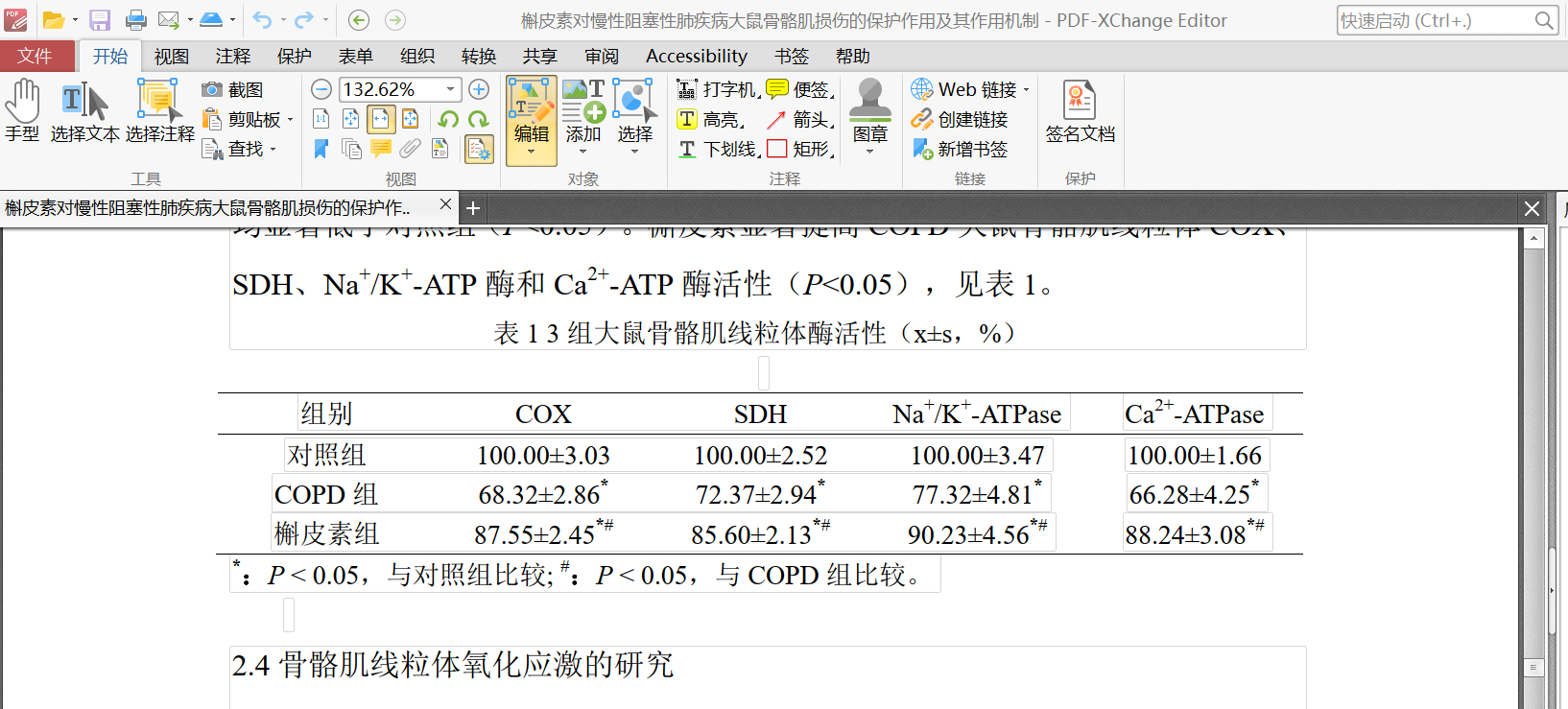Choose the Rectangle (矩形) annotation tool
The height and width of the screenshot is (709, 1568).
pyautogui.click(x=799, y=149)
